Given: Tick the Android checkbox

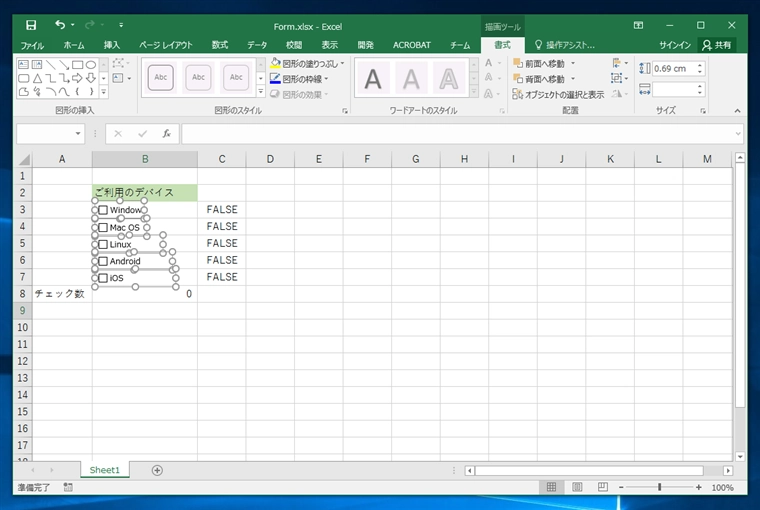Looking at the screenshot, I should (103, 261).
